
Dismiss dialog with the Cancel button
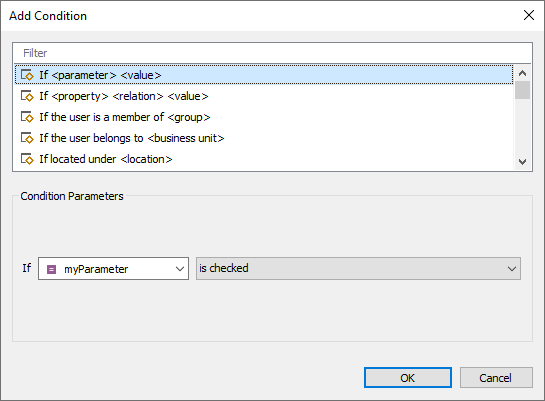coord(496,378)
